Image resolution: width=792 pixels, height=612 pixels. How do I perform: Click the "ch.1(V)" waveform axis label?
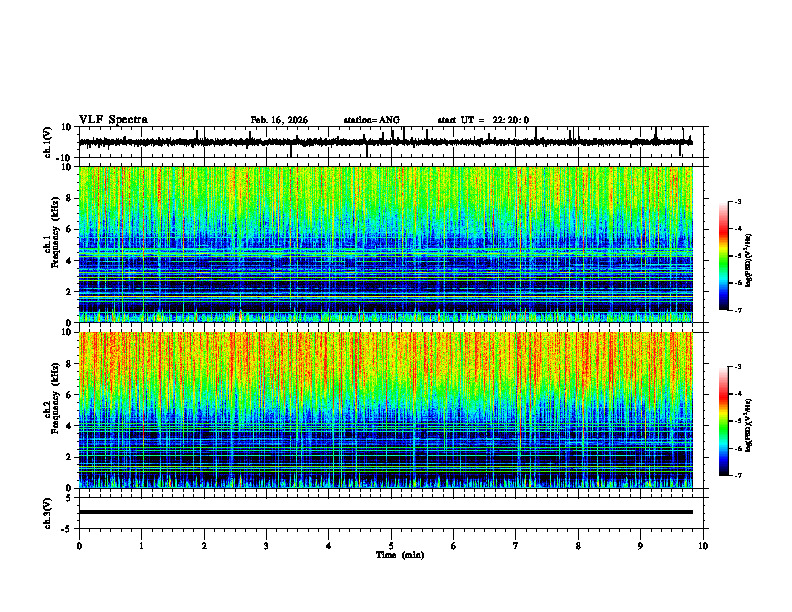47,142
